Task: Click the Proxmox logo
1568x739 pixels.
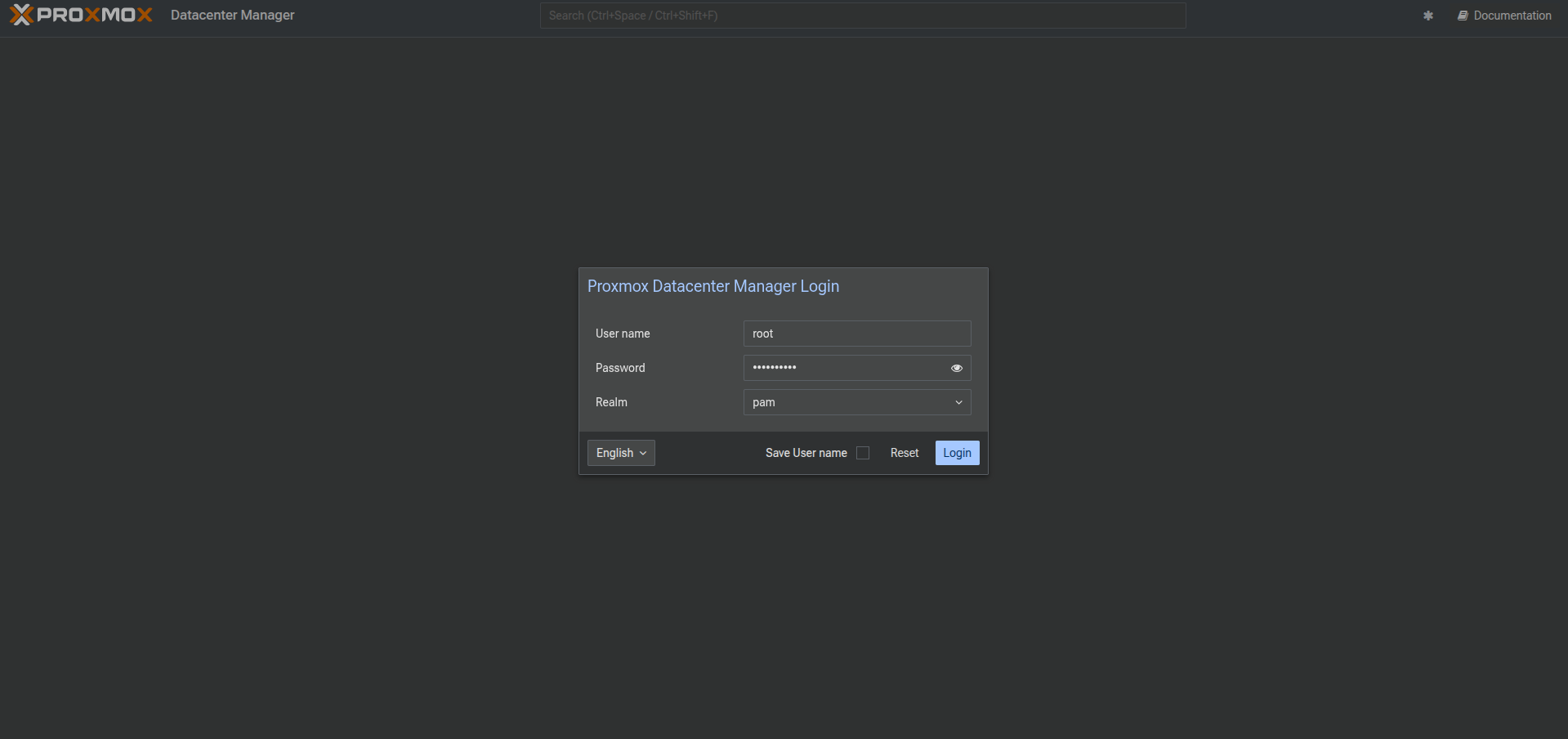Action: click(81, 15)
